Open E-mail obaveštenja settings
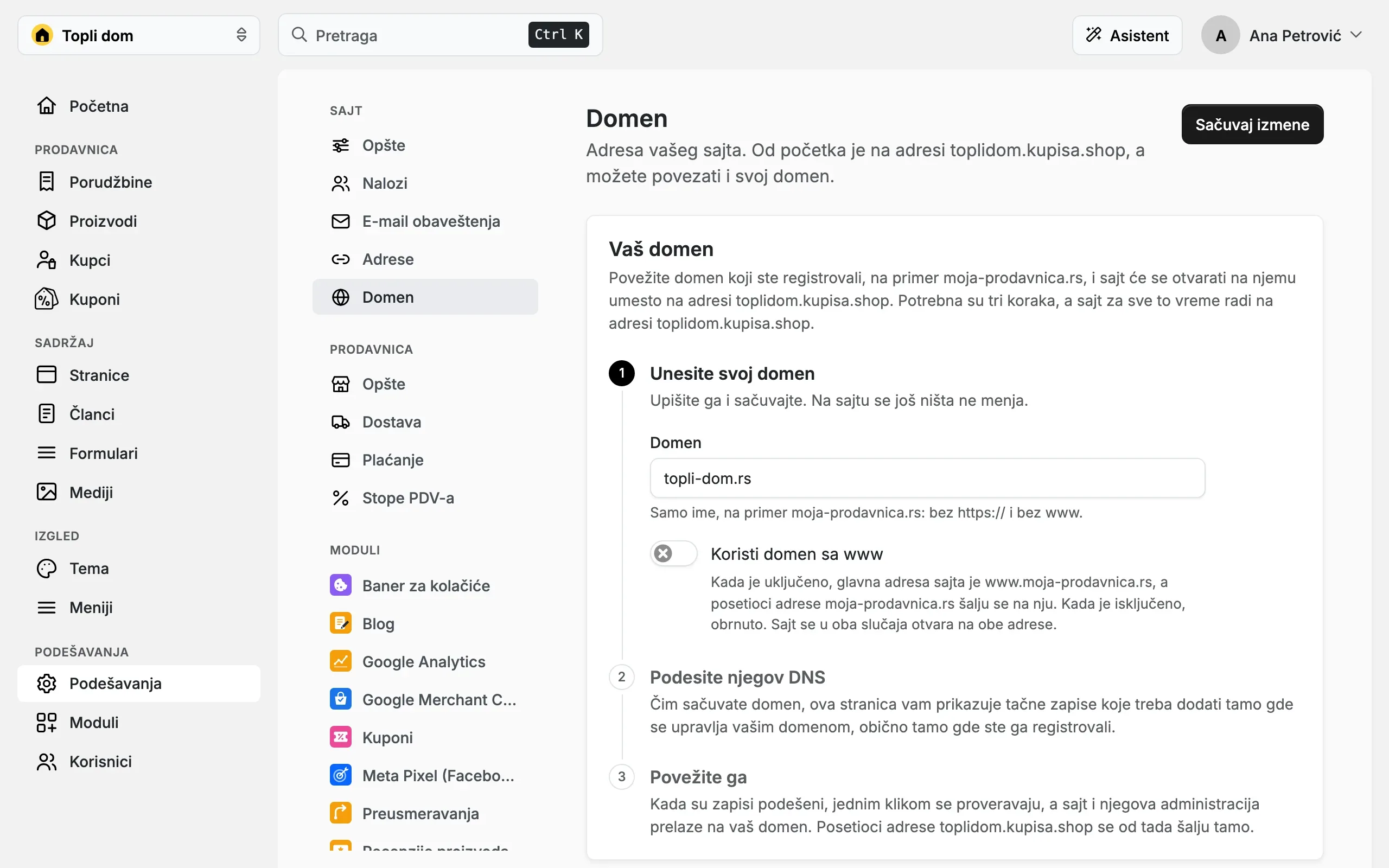Screen dimensions: 1389x868 (x=425, y=221)
